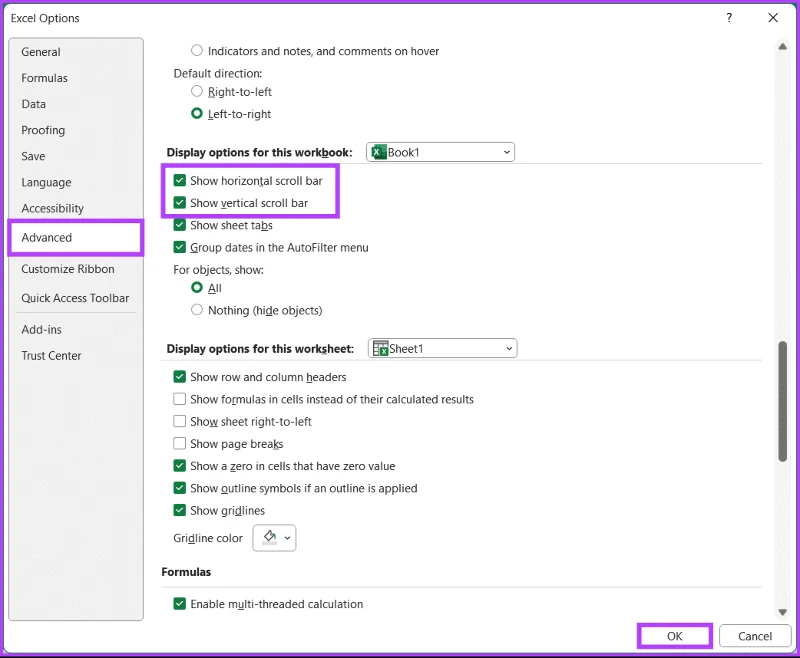Open the Formulas options category
Image resolution: width=800 pixels, height=658 pixels.
44,78
